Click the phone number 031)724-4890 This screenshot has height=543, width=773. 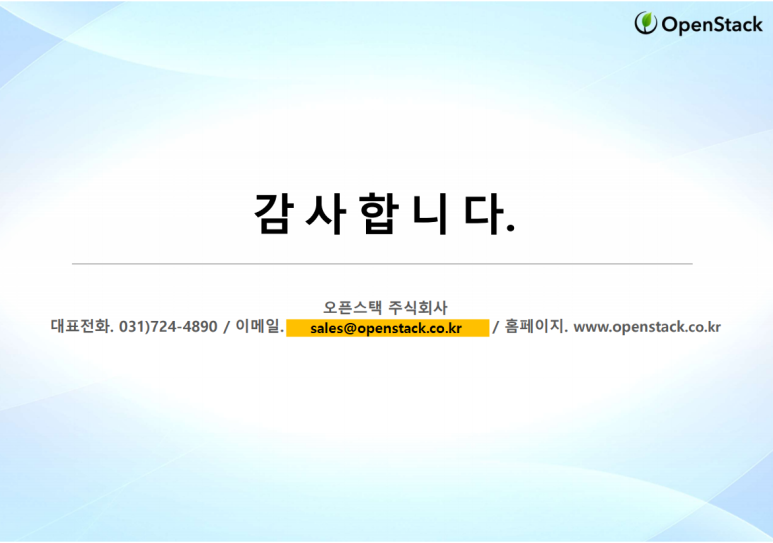coord(168,326)
